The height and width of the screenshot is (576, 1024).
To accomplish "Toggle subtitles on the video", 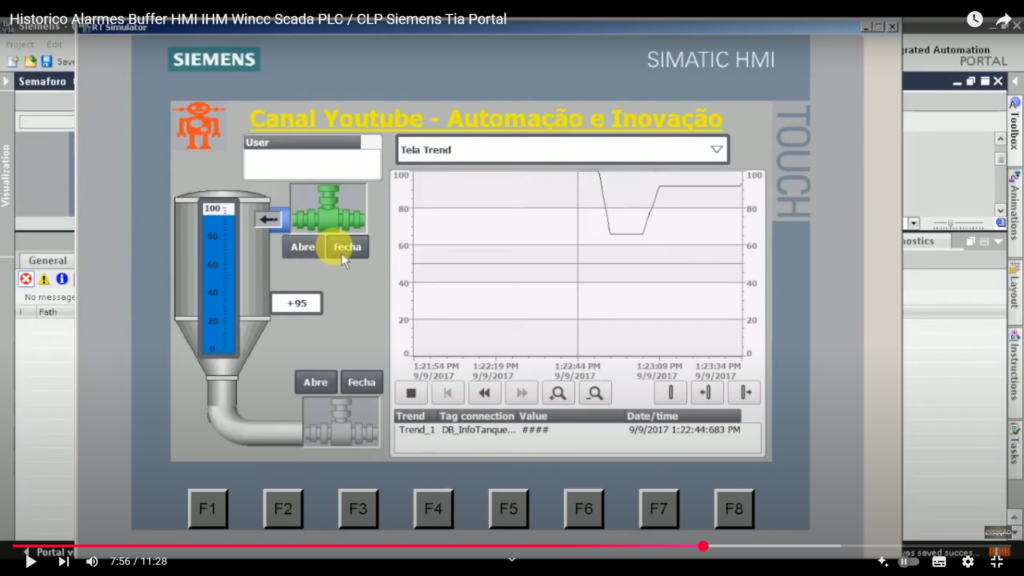I will pos(939,562).
